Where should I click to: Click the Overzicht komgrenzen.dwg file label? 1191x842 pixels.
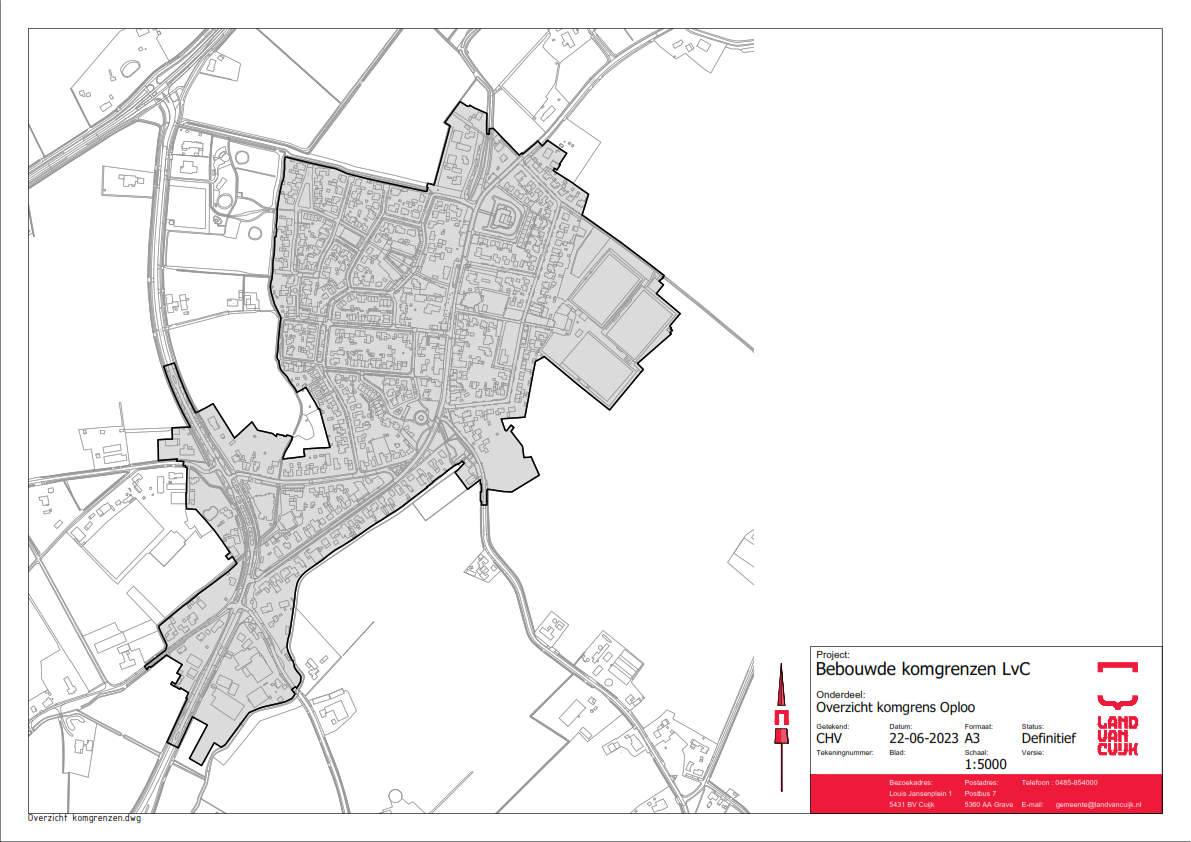coord(85,818)
